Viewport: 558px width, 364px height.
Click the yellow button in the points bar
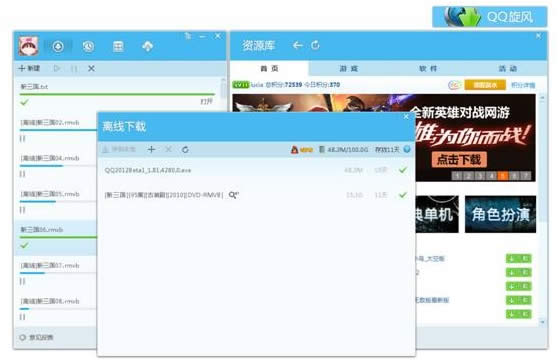point(485,85)
